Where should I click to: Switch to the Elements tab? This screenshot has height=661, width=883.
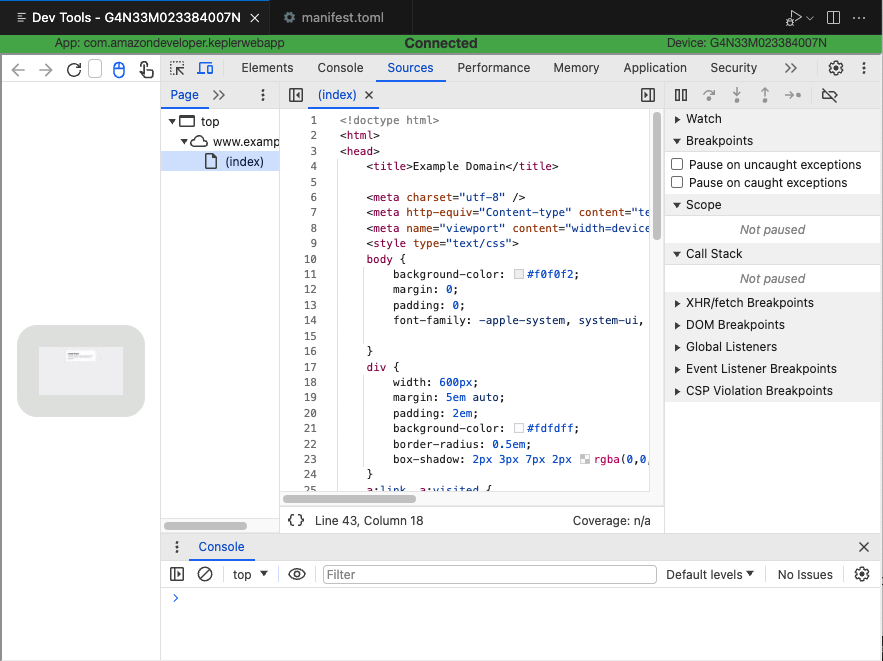tap(267, 68)
